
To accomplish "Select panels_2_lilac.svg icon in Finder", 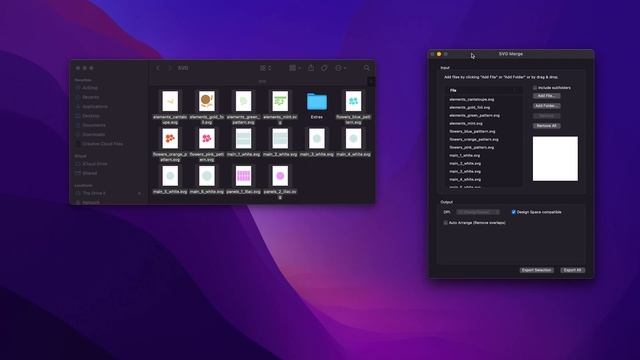I will [x=280, y=176].
